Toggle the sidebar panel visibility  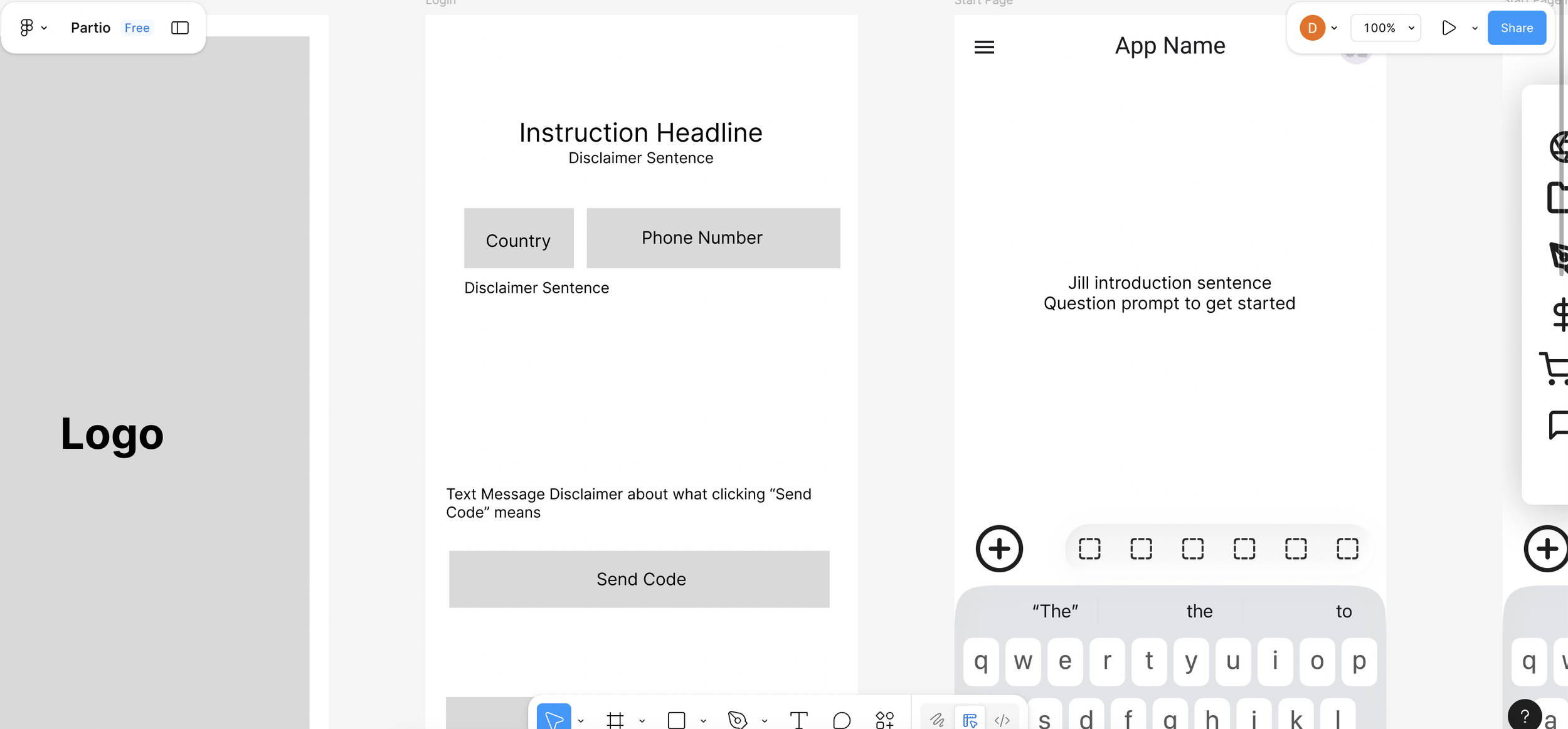[x=180, y=28]
